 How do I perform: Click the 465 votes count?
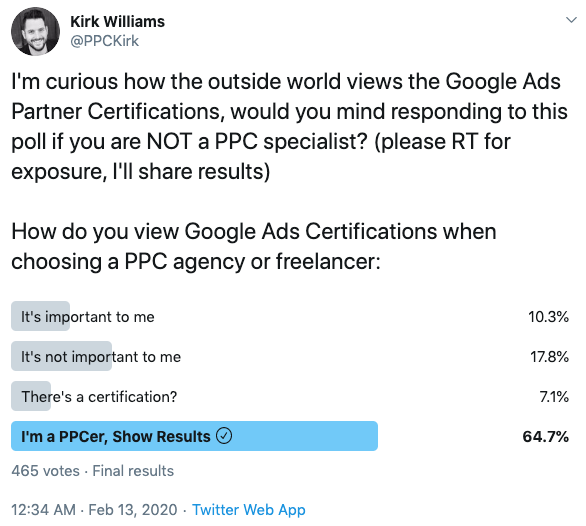pyautogui.click(x=45, y=471)
